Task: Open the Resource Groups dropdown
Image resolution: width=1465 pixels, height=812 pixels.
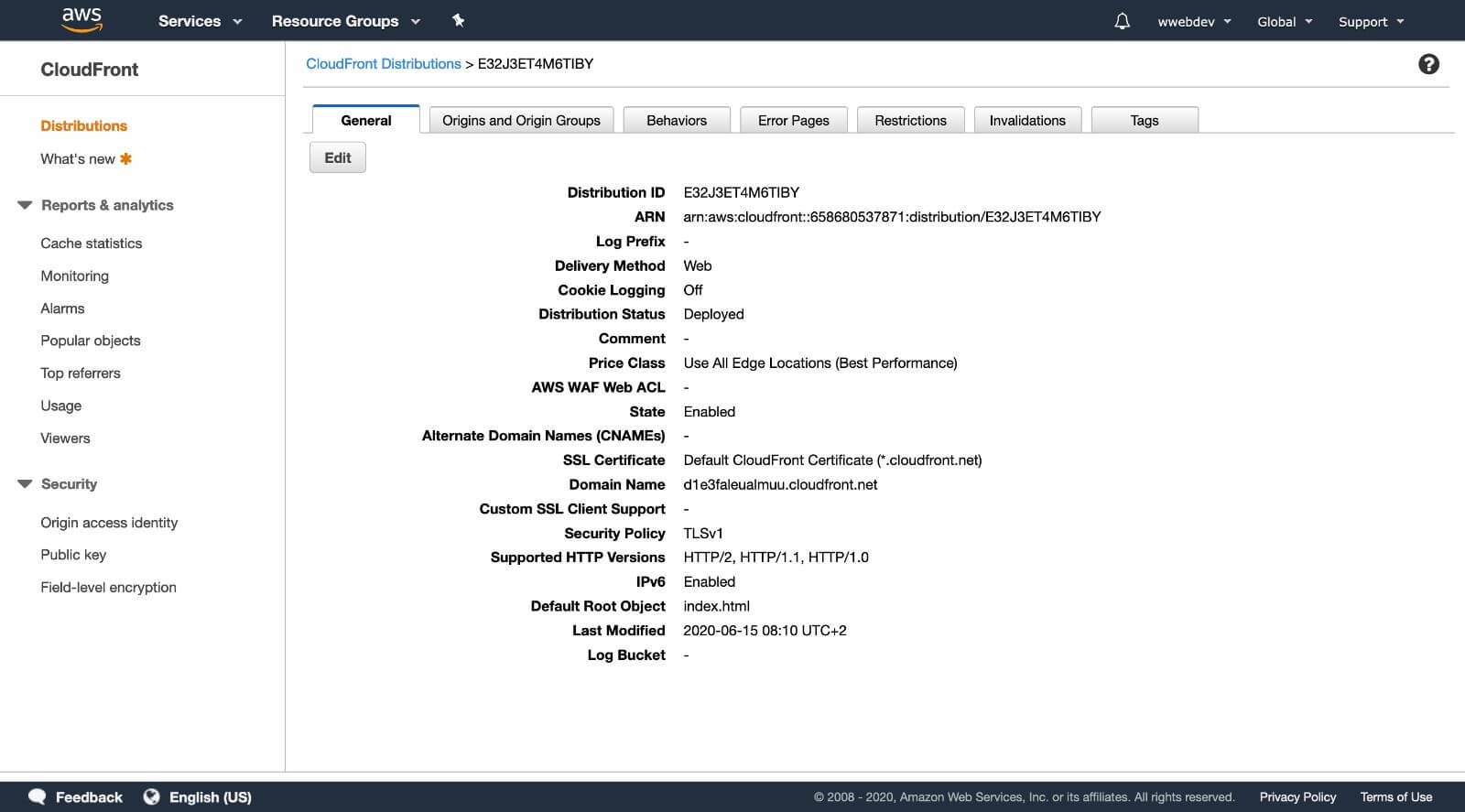Action: 345,21
